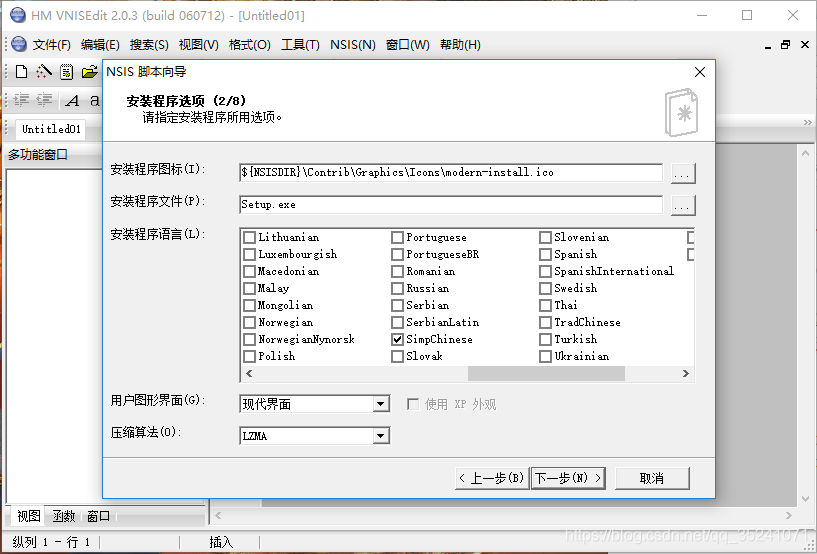Image resolution: width=817 pixels, height=554 pixels.
Task: Click the editor vertical scrollbar up arrow
Action: 805,153
